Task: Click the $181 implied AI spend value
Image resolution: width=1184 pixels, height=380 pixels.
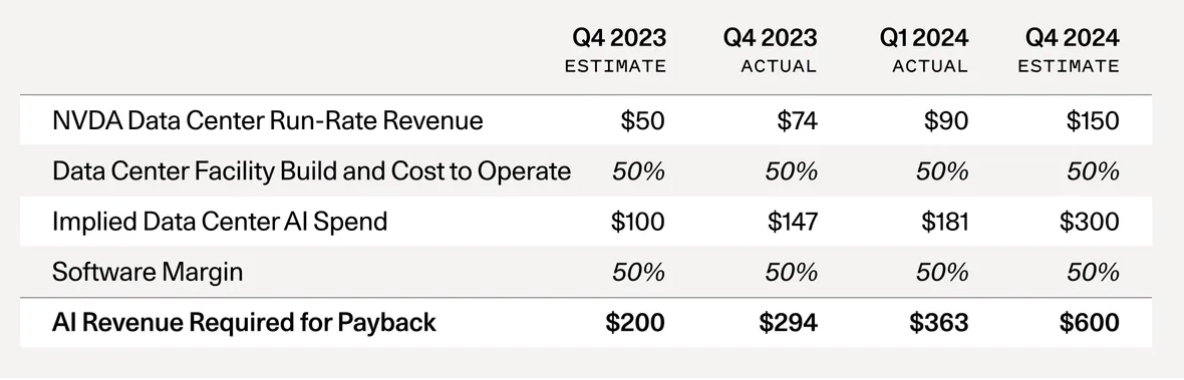Action: click(945, 221)
